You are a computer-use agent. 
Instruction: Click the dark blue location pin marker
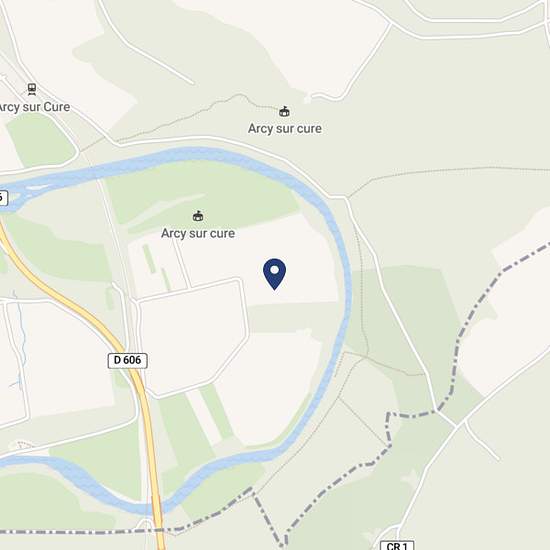(x=274, y=274)
